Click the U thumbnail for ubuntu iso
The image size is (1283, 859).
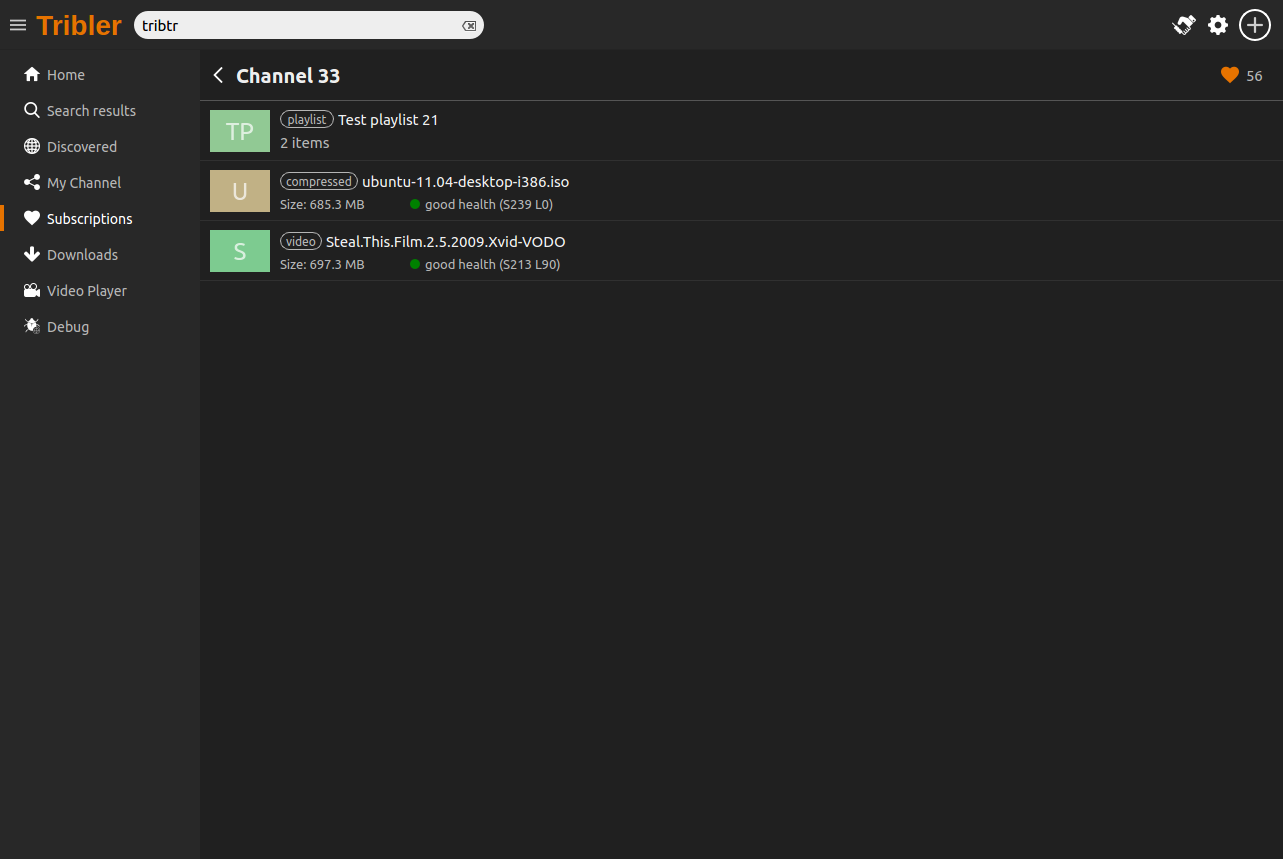pyautogui.click(x=240, y=191)
